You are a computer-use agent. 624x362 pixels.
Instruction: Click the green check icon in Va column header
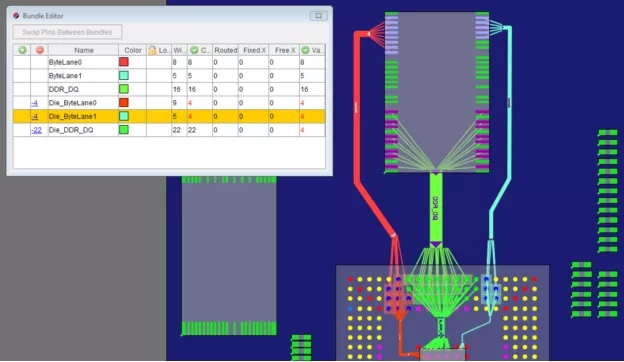[x=305, y=50]
